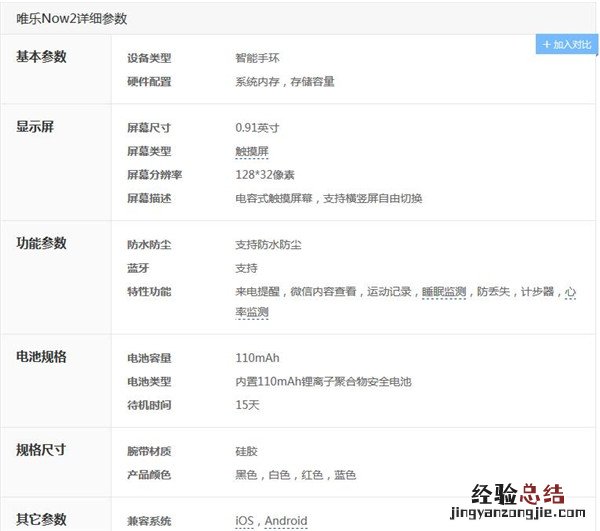The width and height of the screenshot is (600, 531).
Task: Click the 硅胶 wristband material value
Action: click(x=246, y=452)
